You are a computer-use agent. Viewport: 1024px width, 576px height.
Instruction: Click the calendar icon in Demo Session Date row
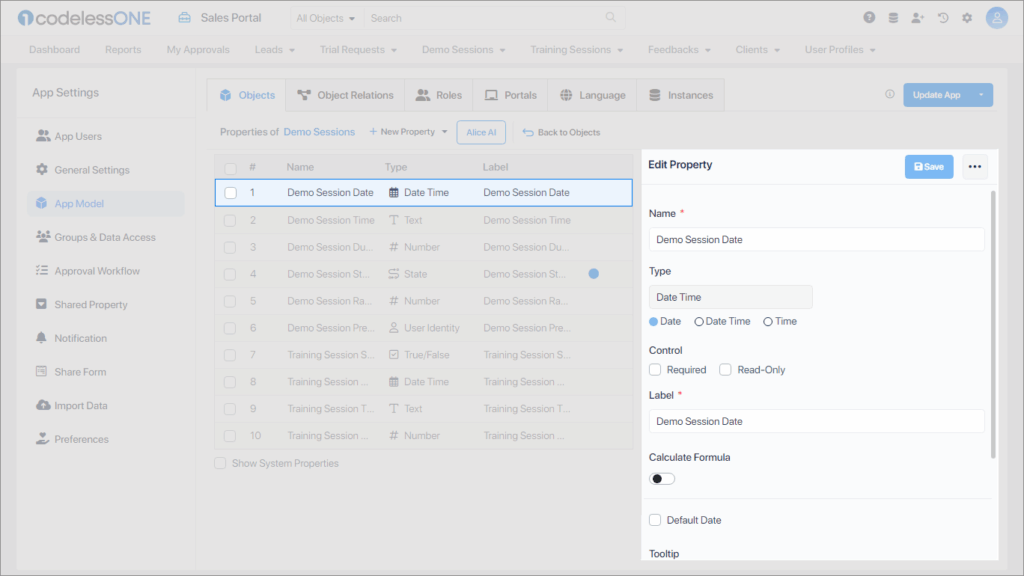(x=394, y=193)
